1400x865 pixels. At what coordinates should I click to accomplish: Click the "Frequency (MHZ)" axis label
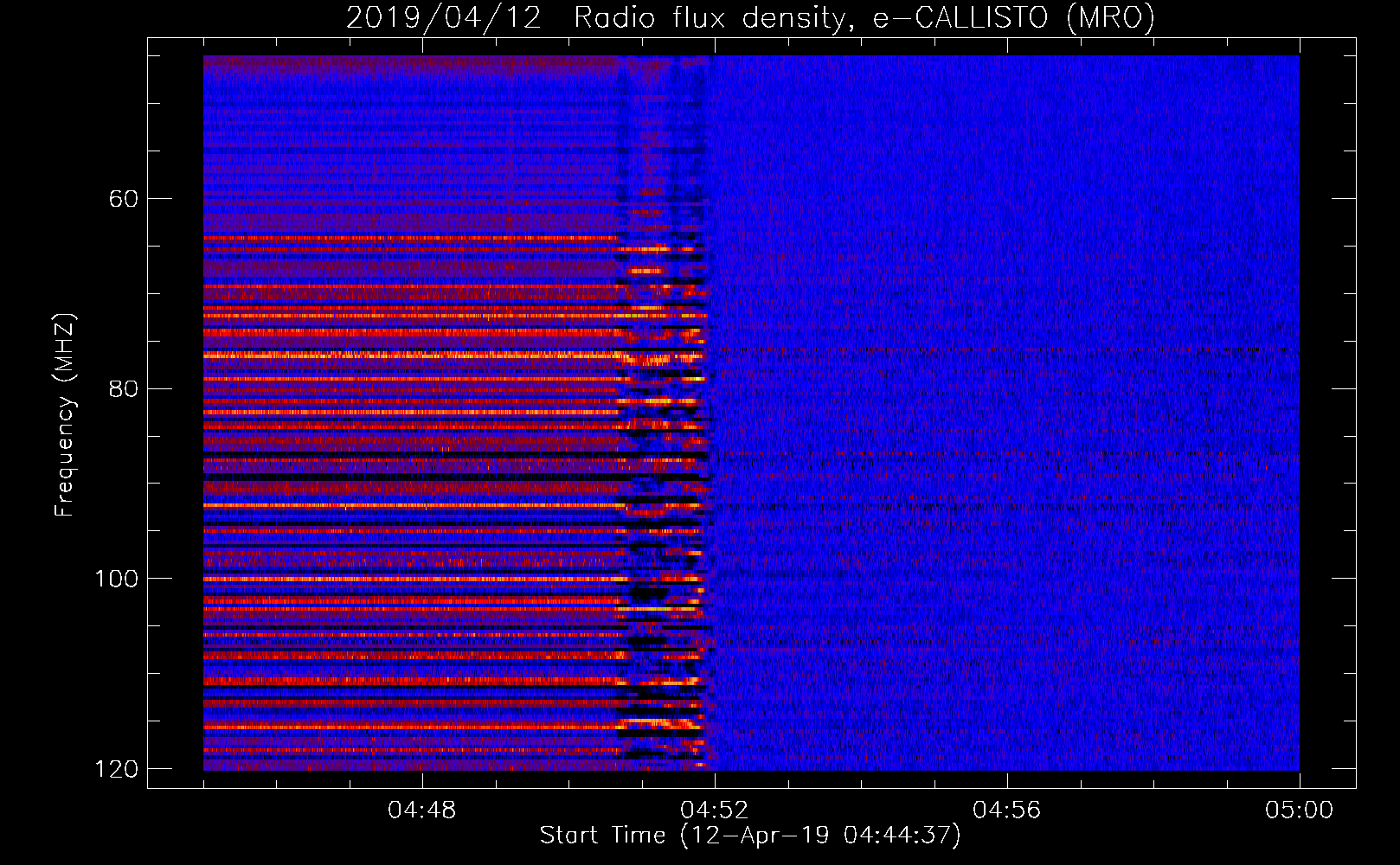pyautogui.click(x=65, y=415)
